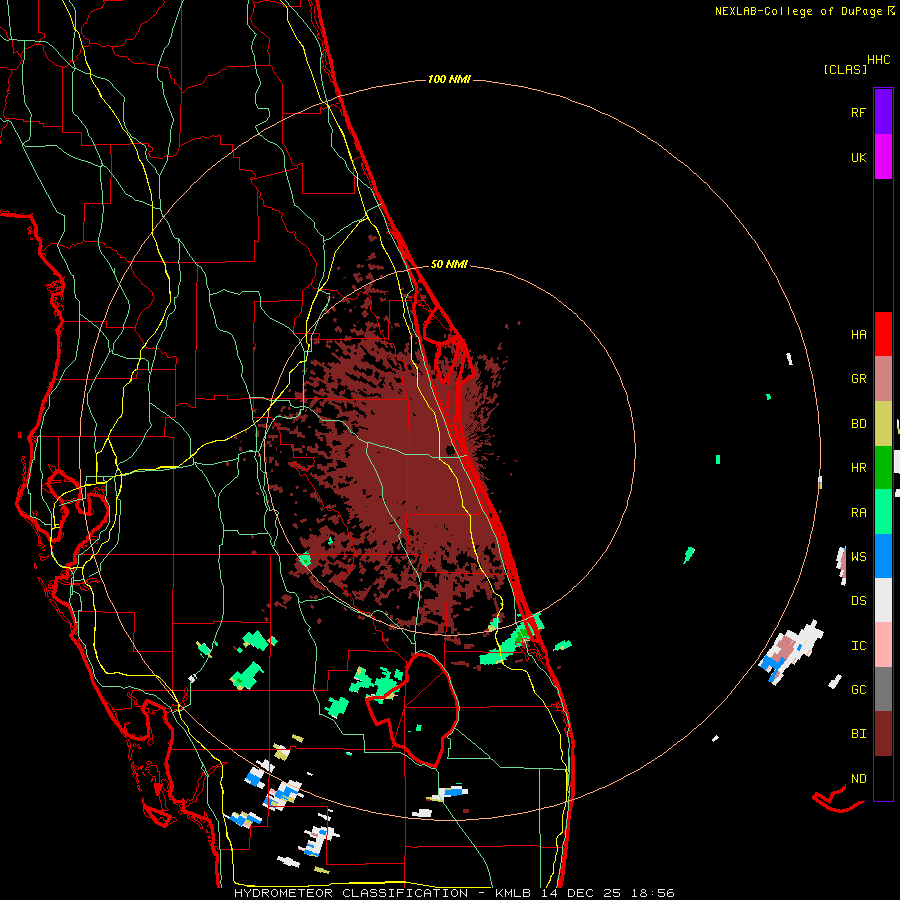This screenshot has width=900, height=900.
Task: Click the UK magenta legend swatch
Action: pyautogui.click(x=883, y=157)
